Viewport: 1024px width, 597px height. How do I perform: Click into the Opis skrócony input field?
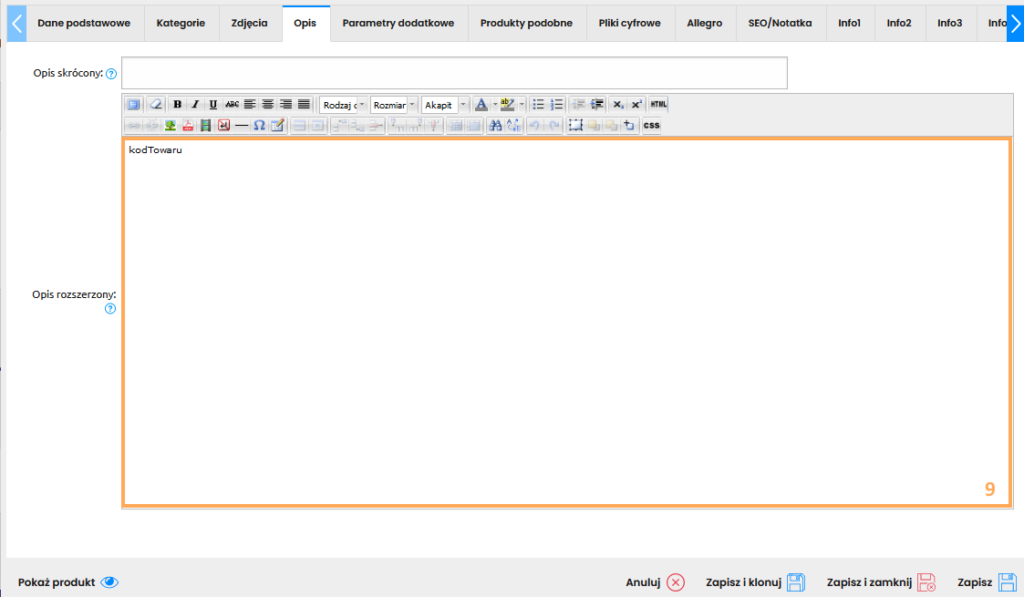click(454, 73)
